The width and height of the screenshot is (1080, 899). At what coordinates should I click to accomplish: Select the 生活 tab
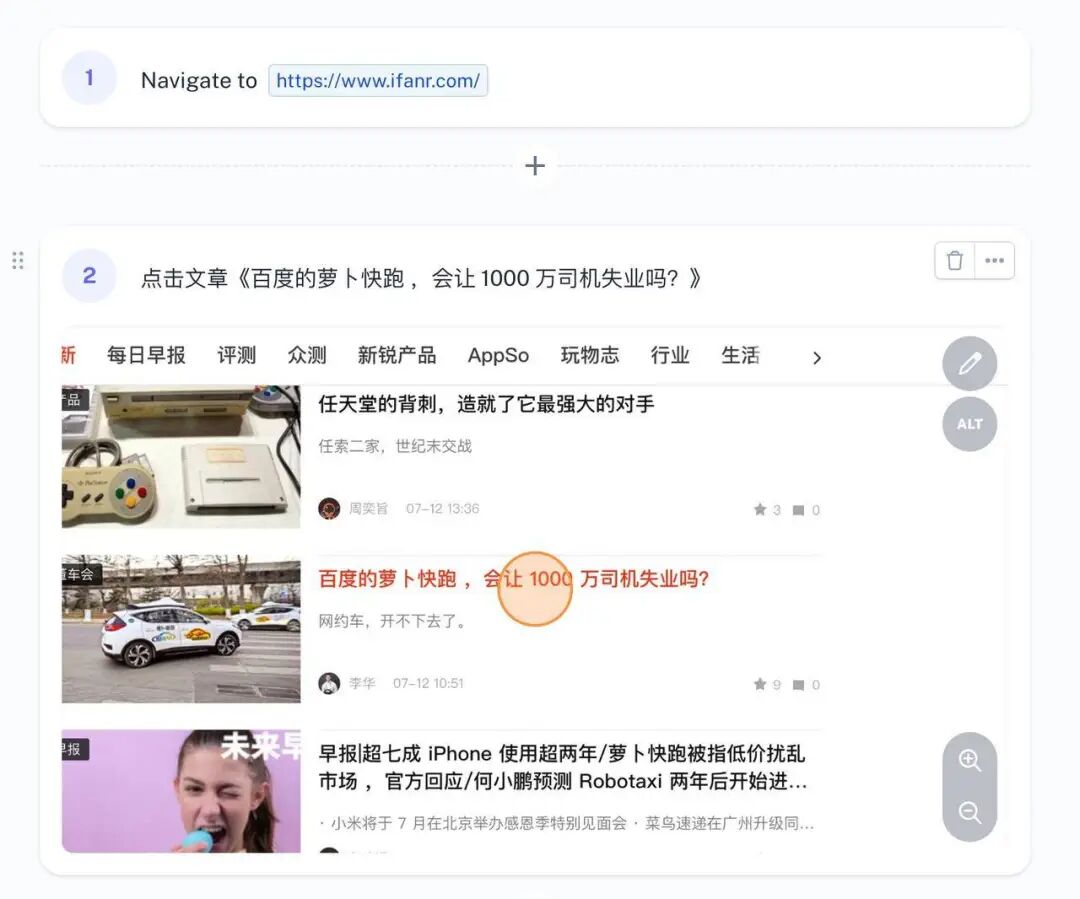[740, 355]
